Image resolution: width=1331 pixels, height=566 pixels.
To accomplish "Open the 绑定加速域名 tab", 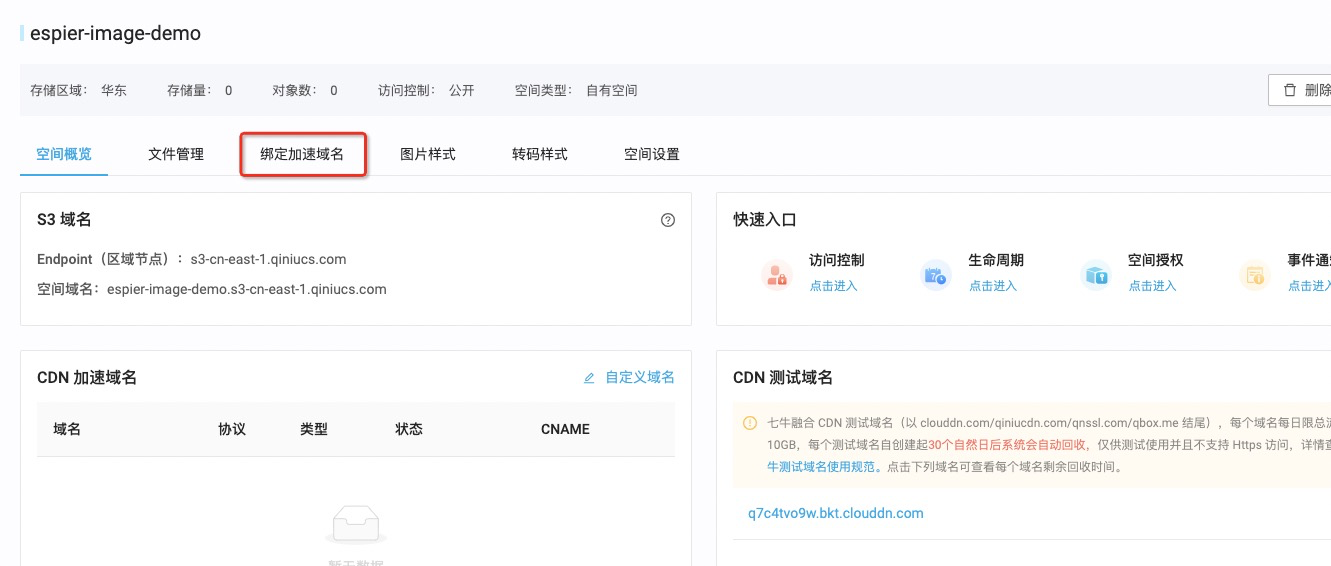I will [x=302, y=154].
